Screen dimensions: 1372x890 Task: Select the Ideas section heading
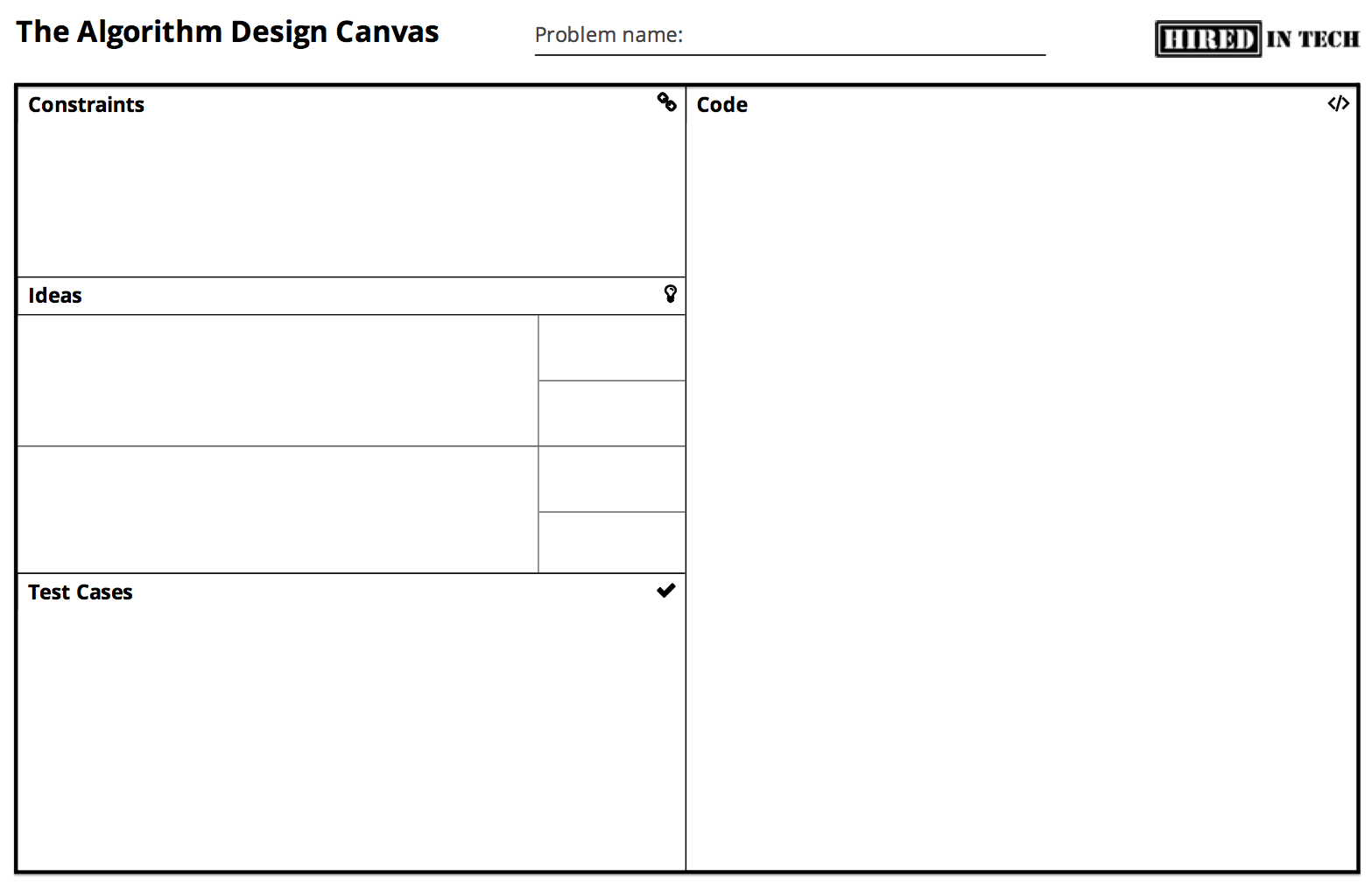click(x=55, y=296)
